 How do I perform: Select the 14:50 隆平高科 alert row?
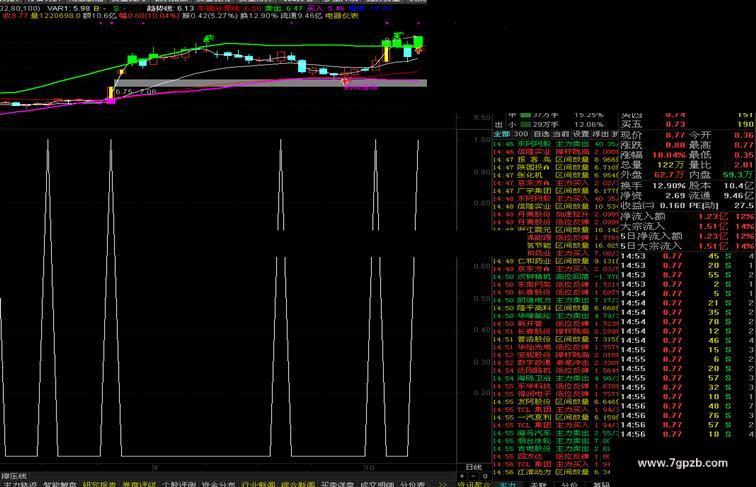coord(555,308)
